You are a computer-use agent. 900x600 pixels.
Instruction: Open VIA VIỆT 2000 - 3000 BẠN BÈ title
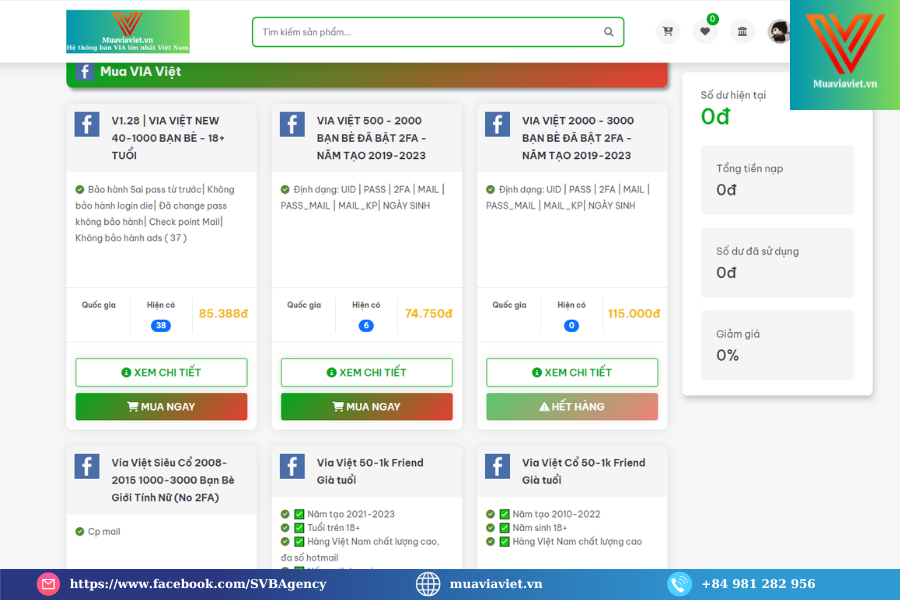(x=578, y=138)
